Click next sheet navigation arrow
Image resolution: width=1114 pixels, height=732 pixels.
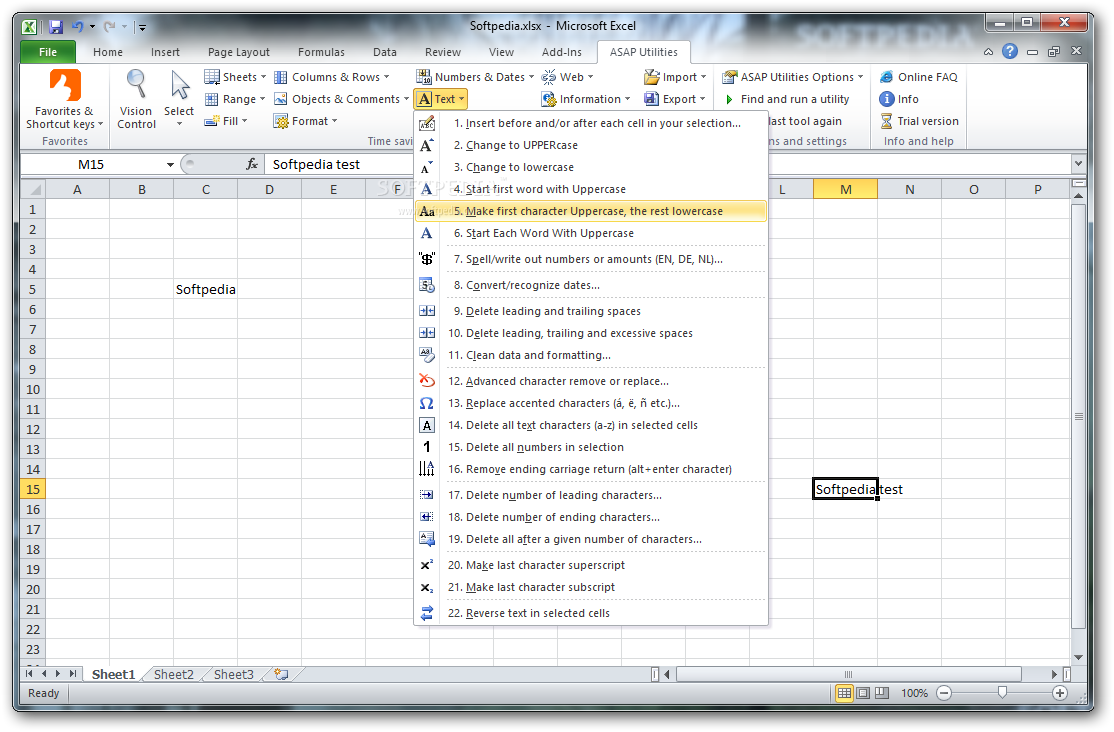click(x=58, y=674)
